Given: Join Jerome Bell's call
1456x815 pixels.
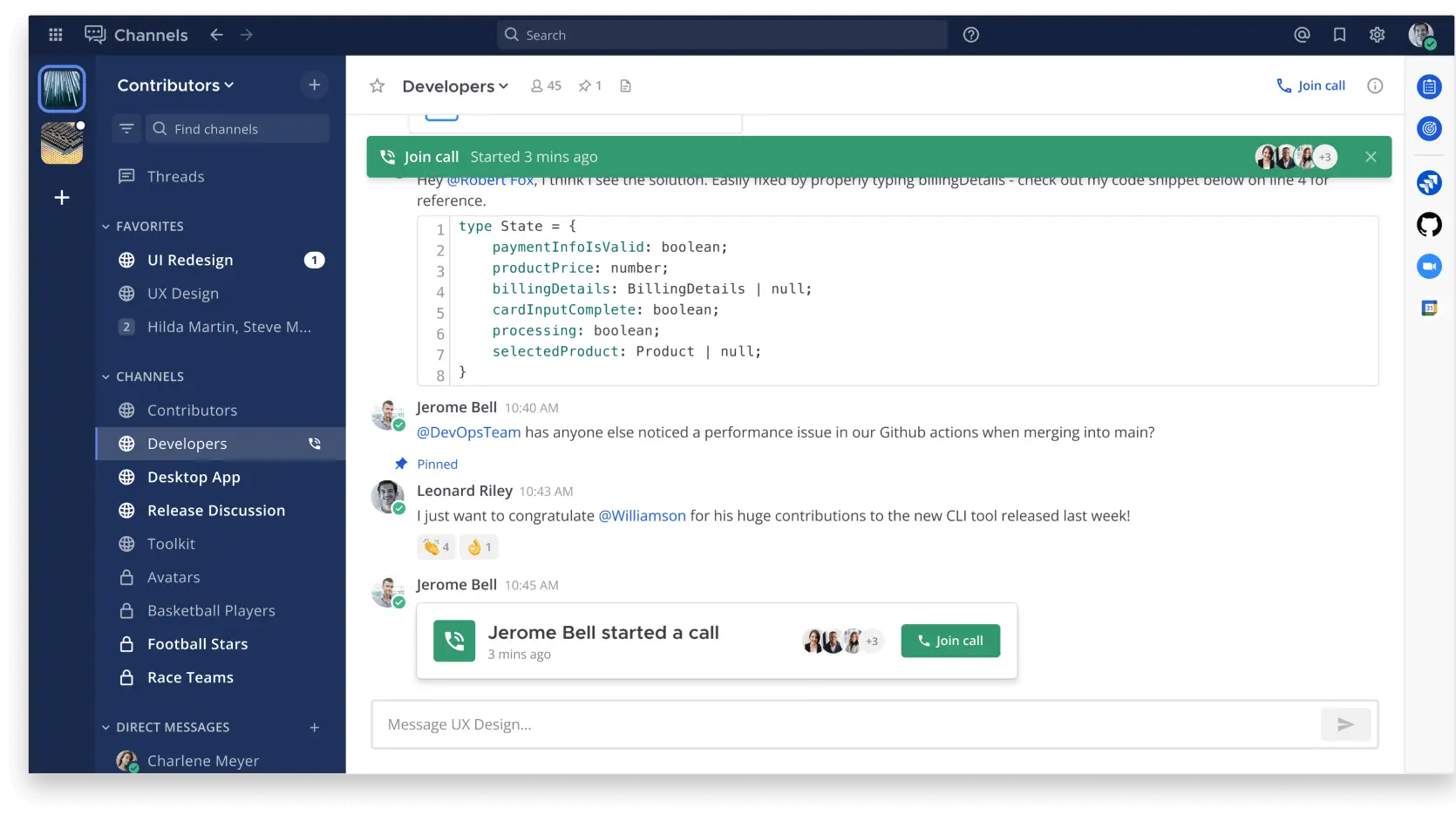Looking at the screenshot, I should 949,640.
